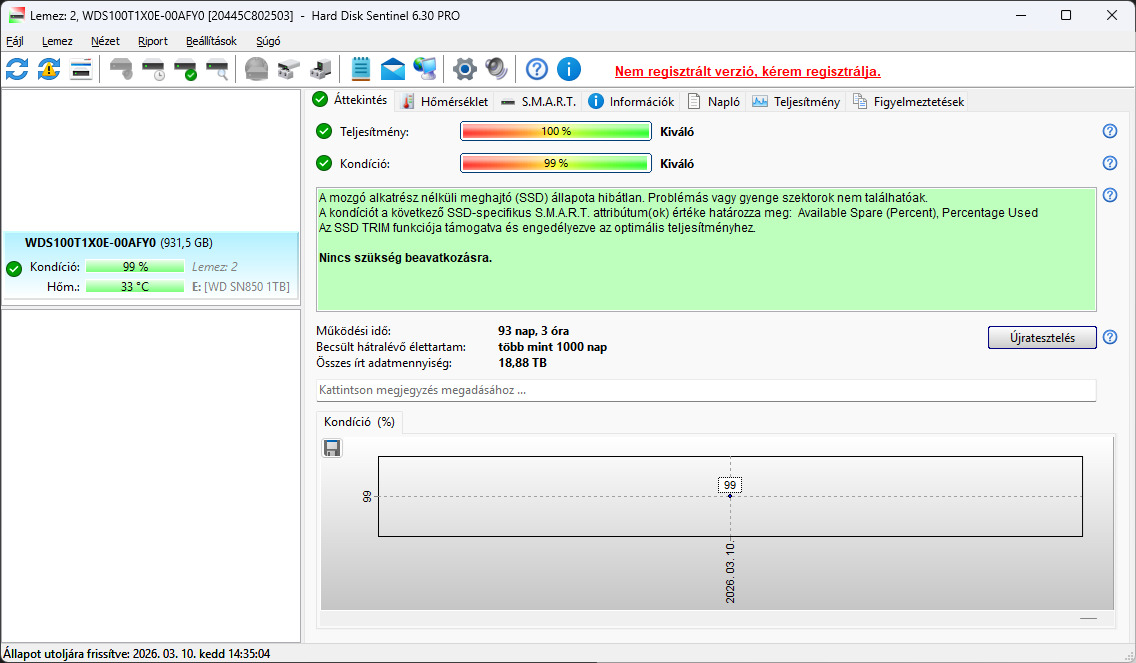Click the grey disk platter toolbar icon
The width and height of the screenshot is (1136, 663).
point(256,70)
